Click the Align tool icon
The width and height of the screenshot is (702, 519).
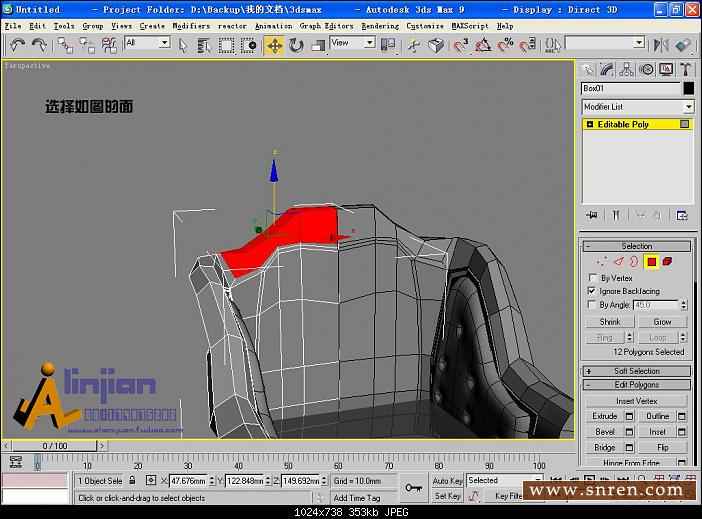(683, 45)
